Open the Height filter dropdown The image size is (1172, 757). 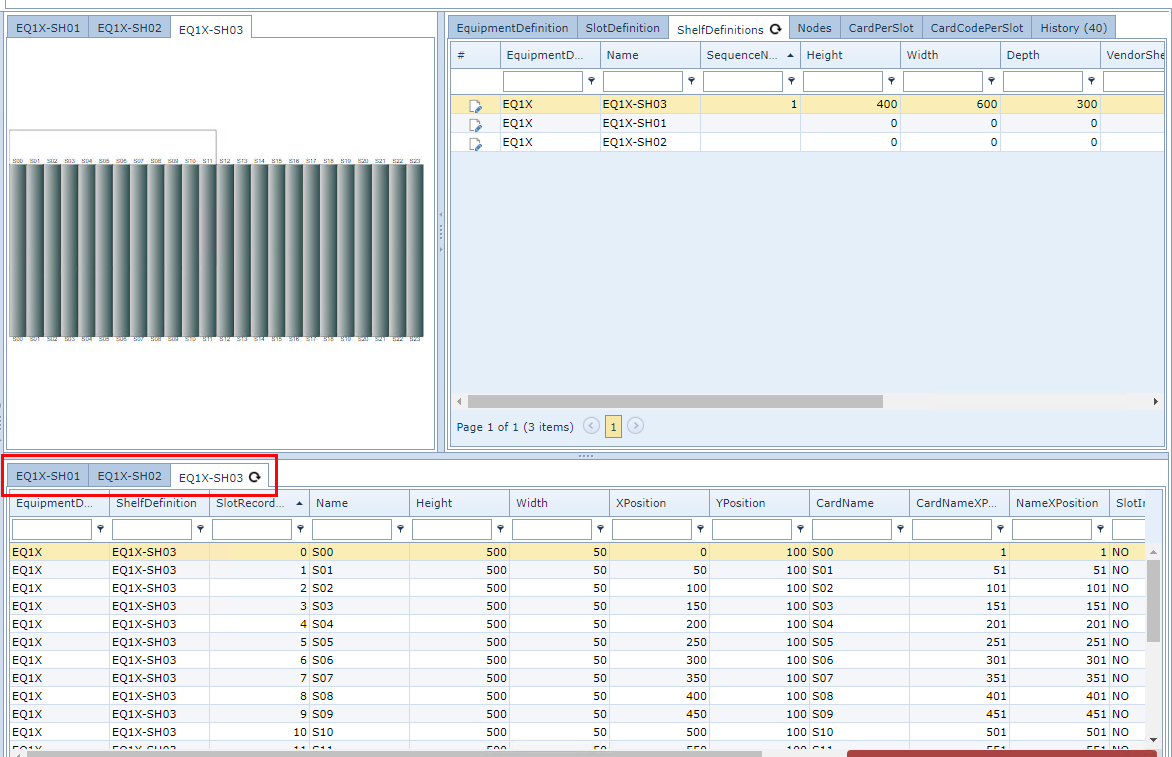pos(891,81)
